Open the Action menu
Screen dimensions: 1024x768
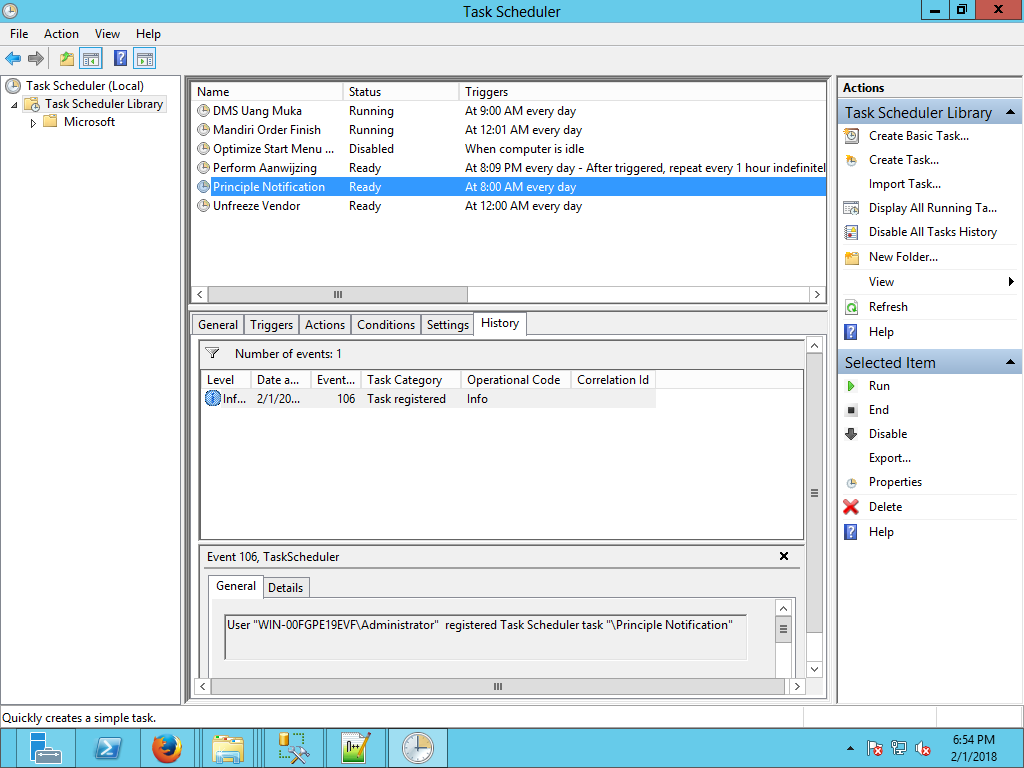pos(61,34)
